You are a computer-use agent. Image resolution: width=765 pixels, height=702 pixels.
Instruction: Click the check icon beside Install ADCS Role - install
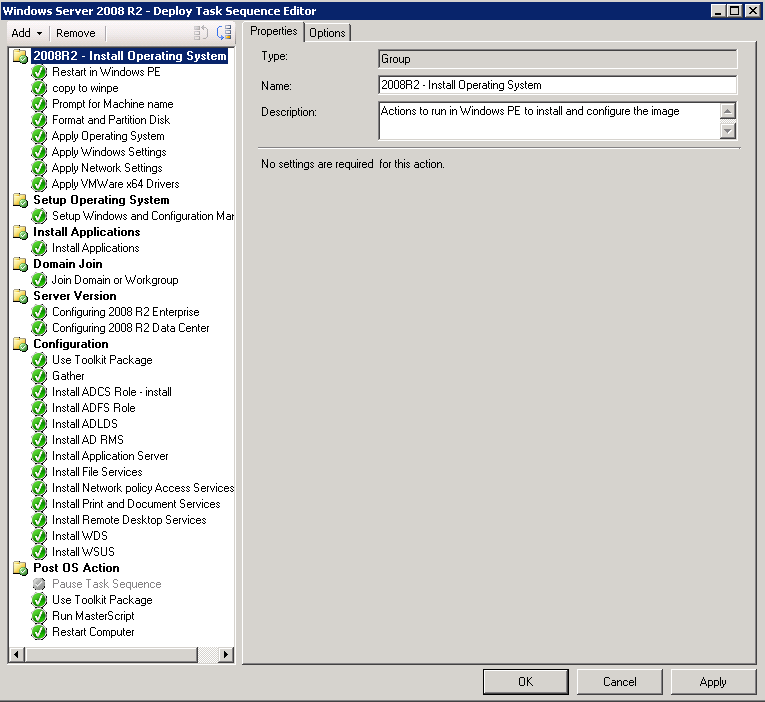[x=39, y=392]
